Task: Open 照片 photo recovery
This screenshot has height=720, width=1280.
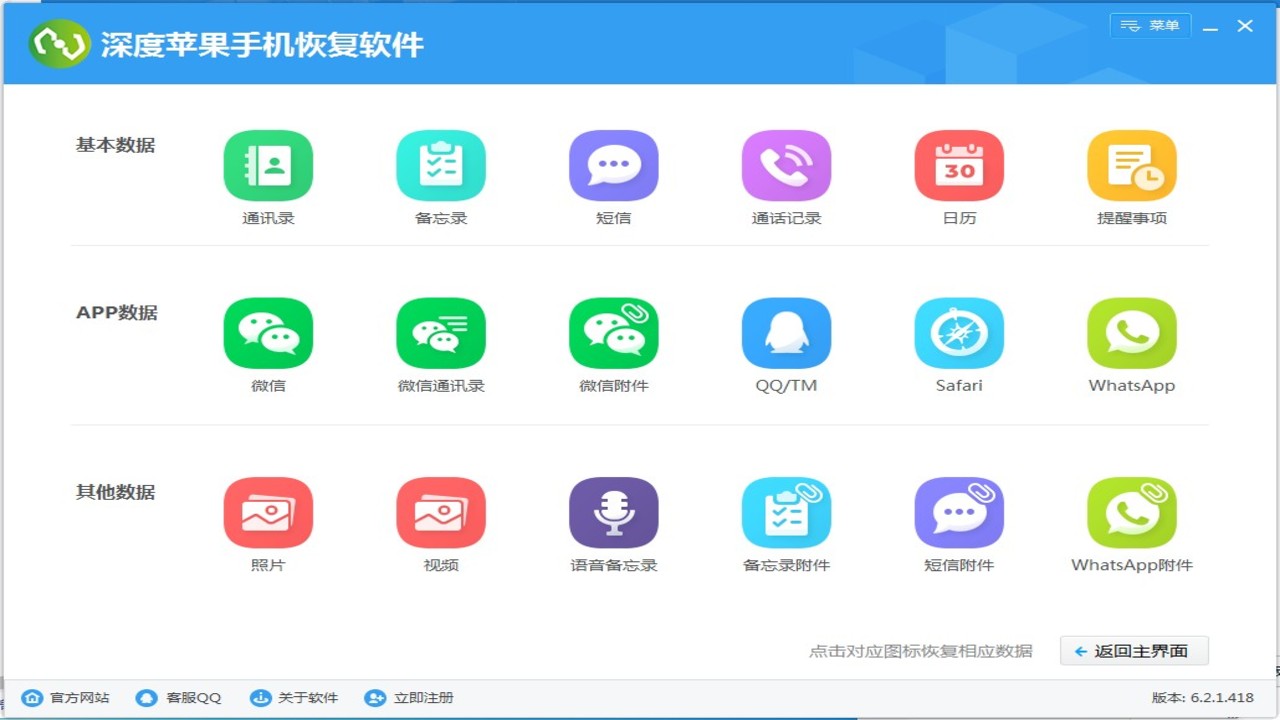Action: [x=268, y=513]
